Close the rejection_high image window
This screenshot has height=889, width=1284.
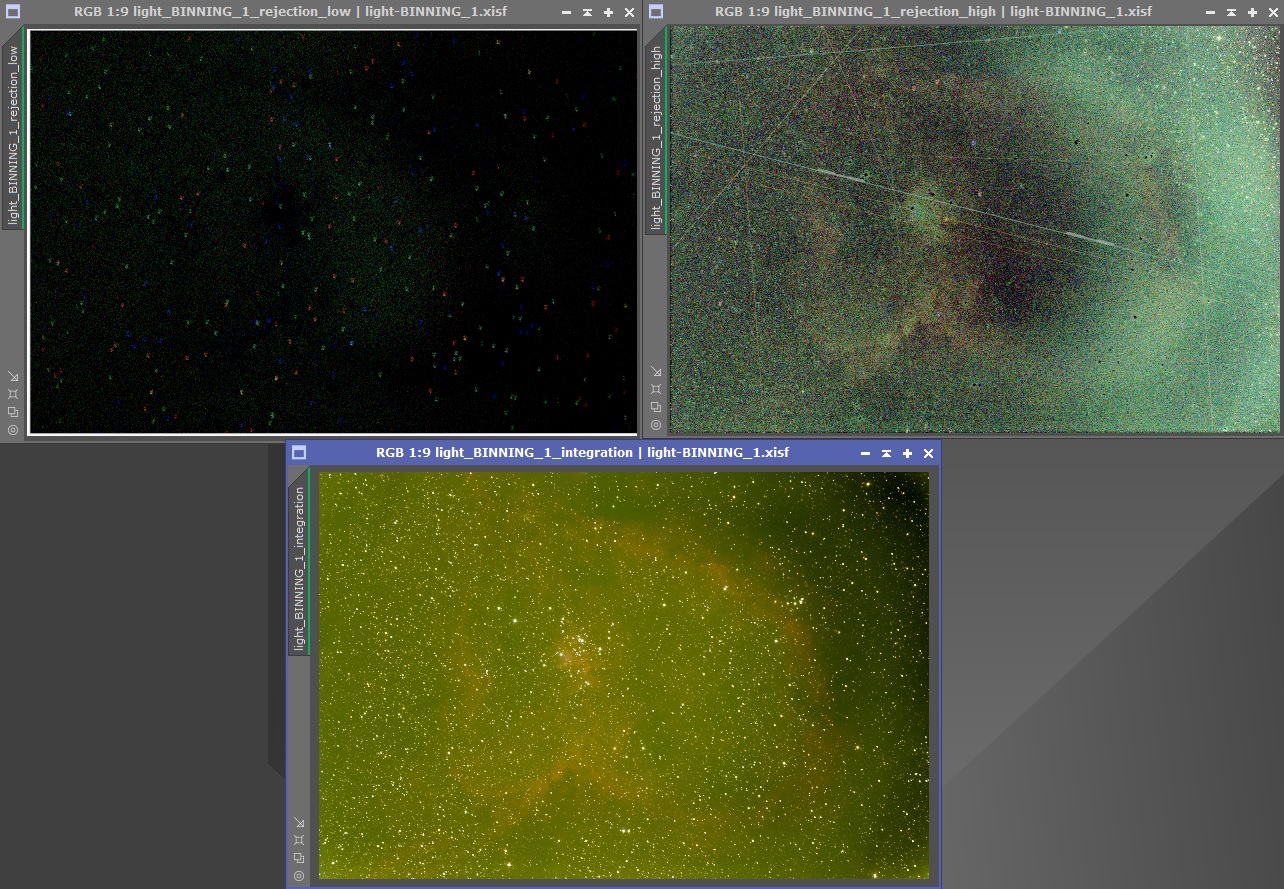click(x=1272, y=12)
